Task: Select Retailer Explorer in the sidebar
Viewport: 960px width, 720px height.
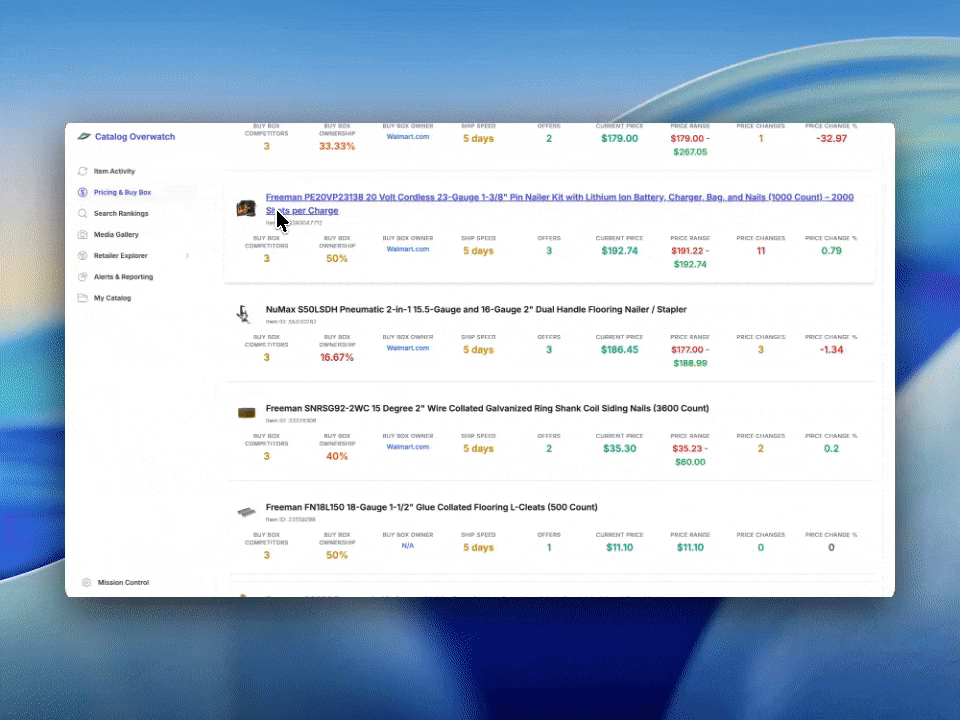Action: (x=120, y=256)
